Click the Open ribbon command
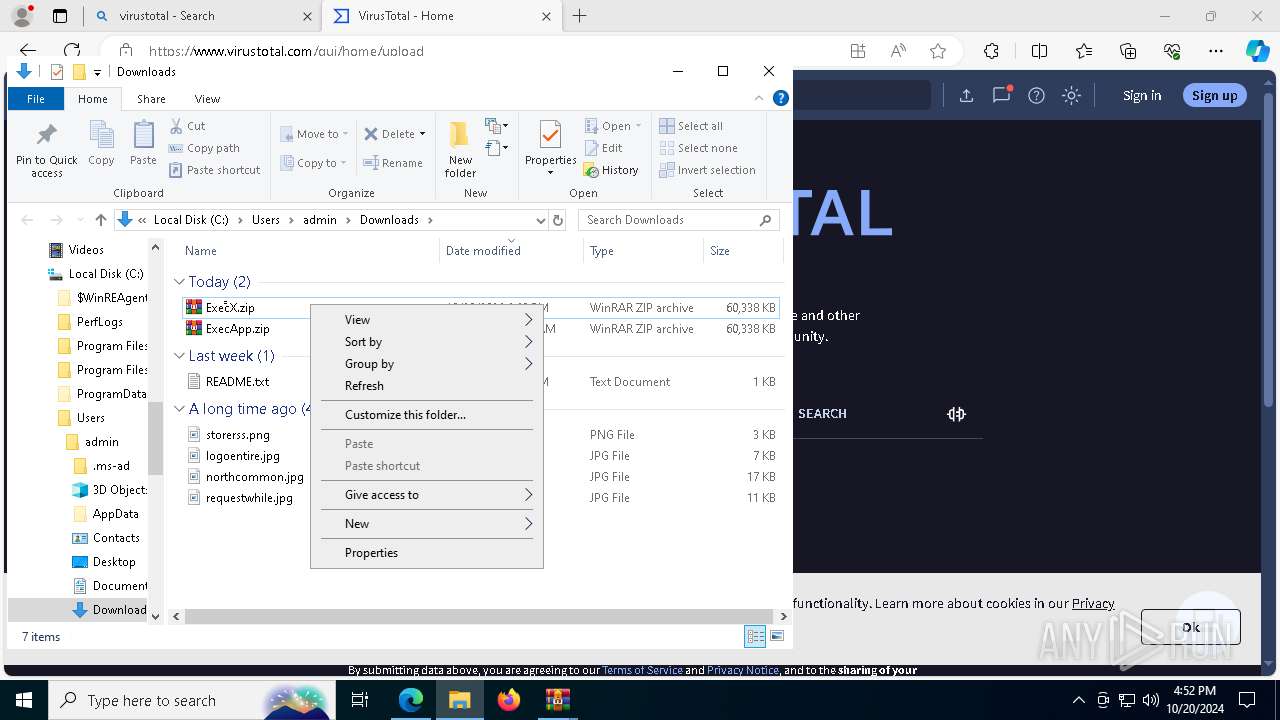Image resolution: width=1280 pixels, height=720 pixels. [x=613, y=126]
